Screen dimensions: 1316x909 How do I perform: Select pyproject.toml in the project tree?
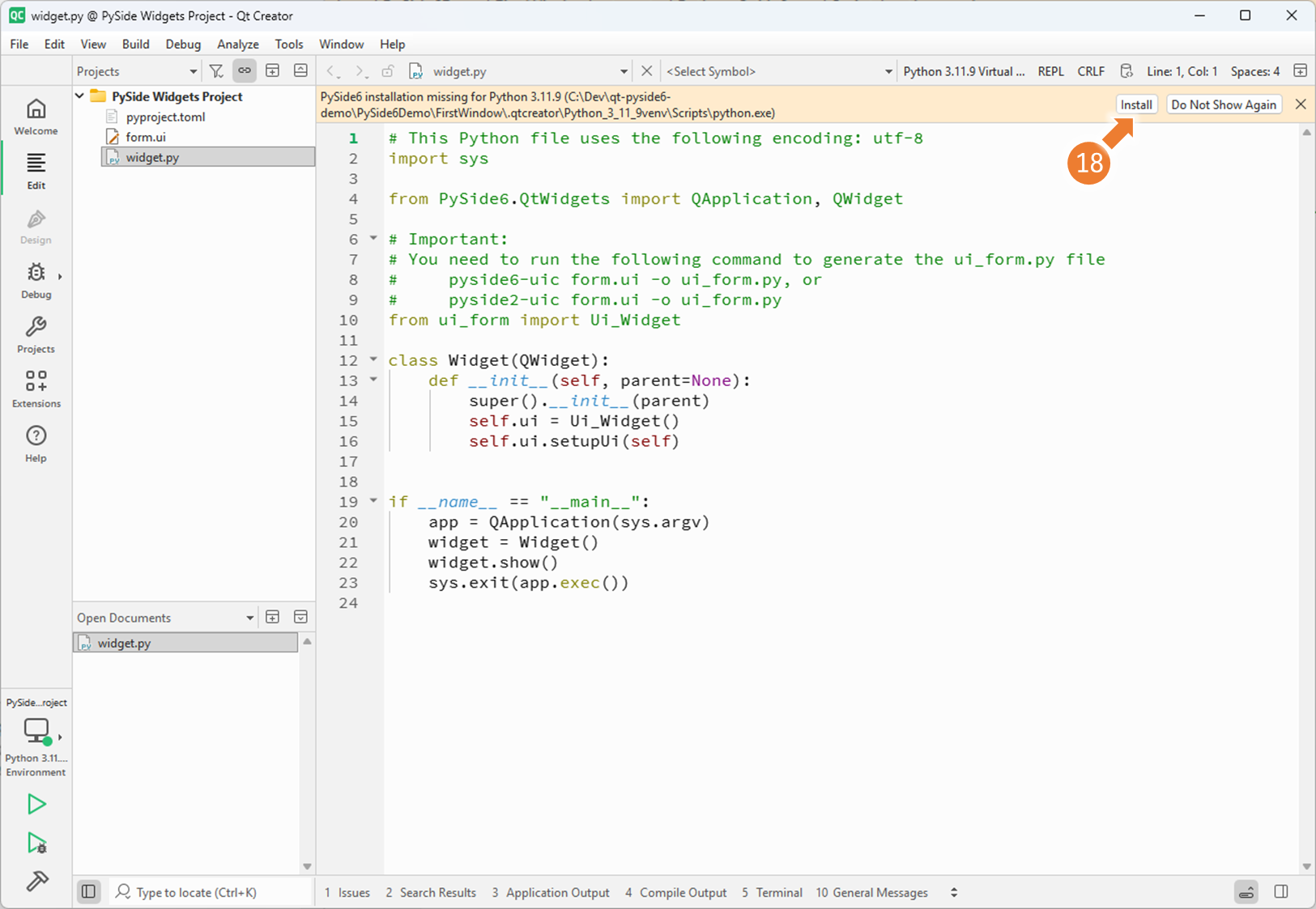tap(165, 117)
